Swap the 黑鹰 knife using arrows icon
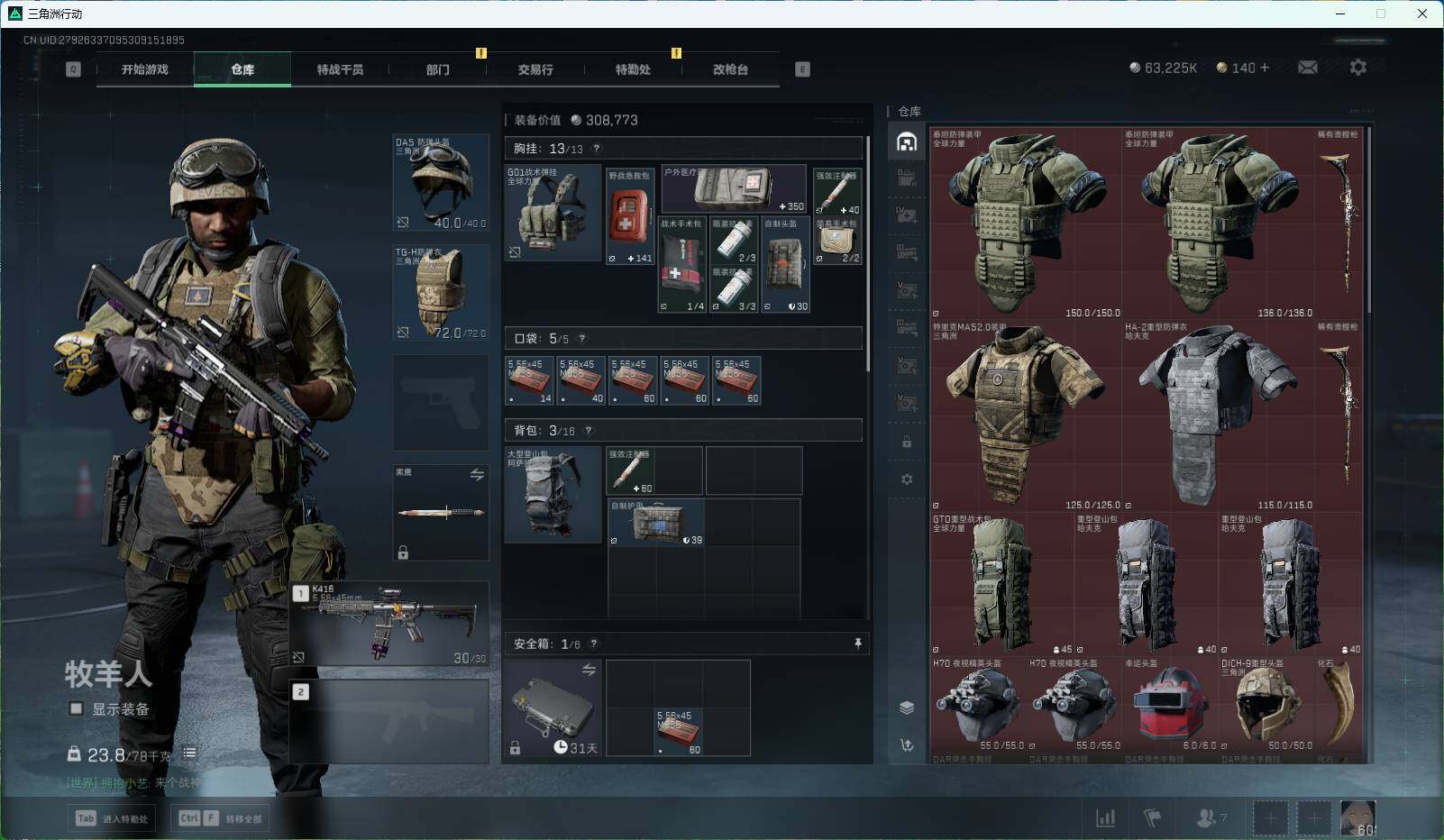The width and height of the screenshot is (1444, 840). pos(477,474)
